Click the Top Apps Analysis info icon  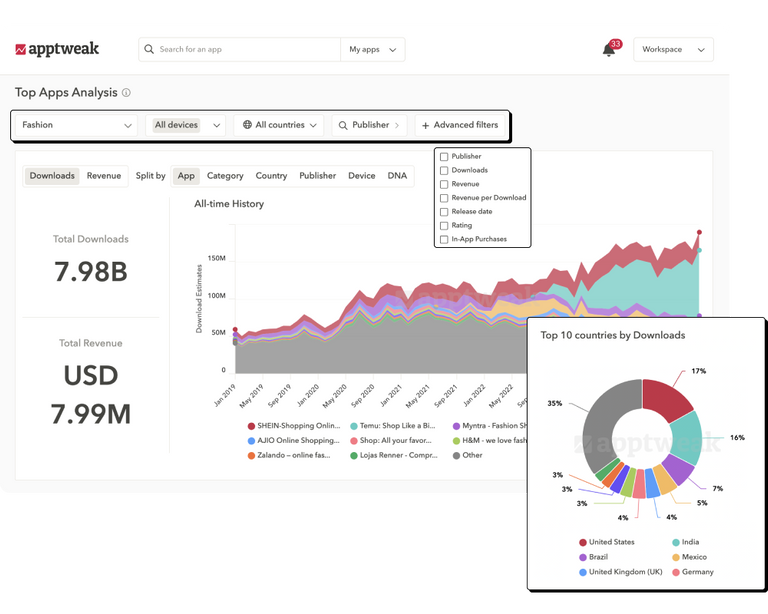(126, 93)
